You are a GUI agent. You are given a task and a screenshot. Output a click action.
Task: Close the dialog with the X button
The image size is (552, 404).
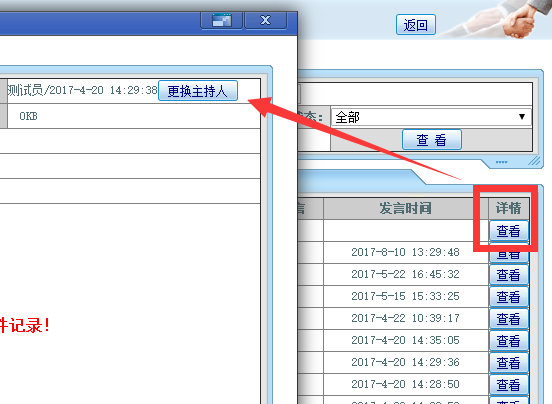point(265,20)
